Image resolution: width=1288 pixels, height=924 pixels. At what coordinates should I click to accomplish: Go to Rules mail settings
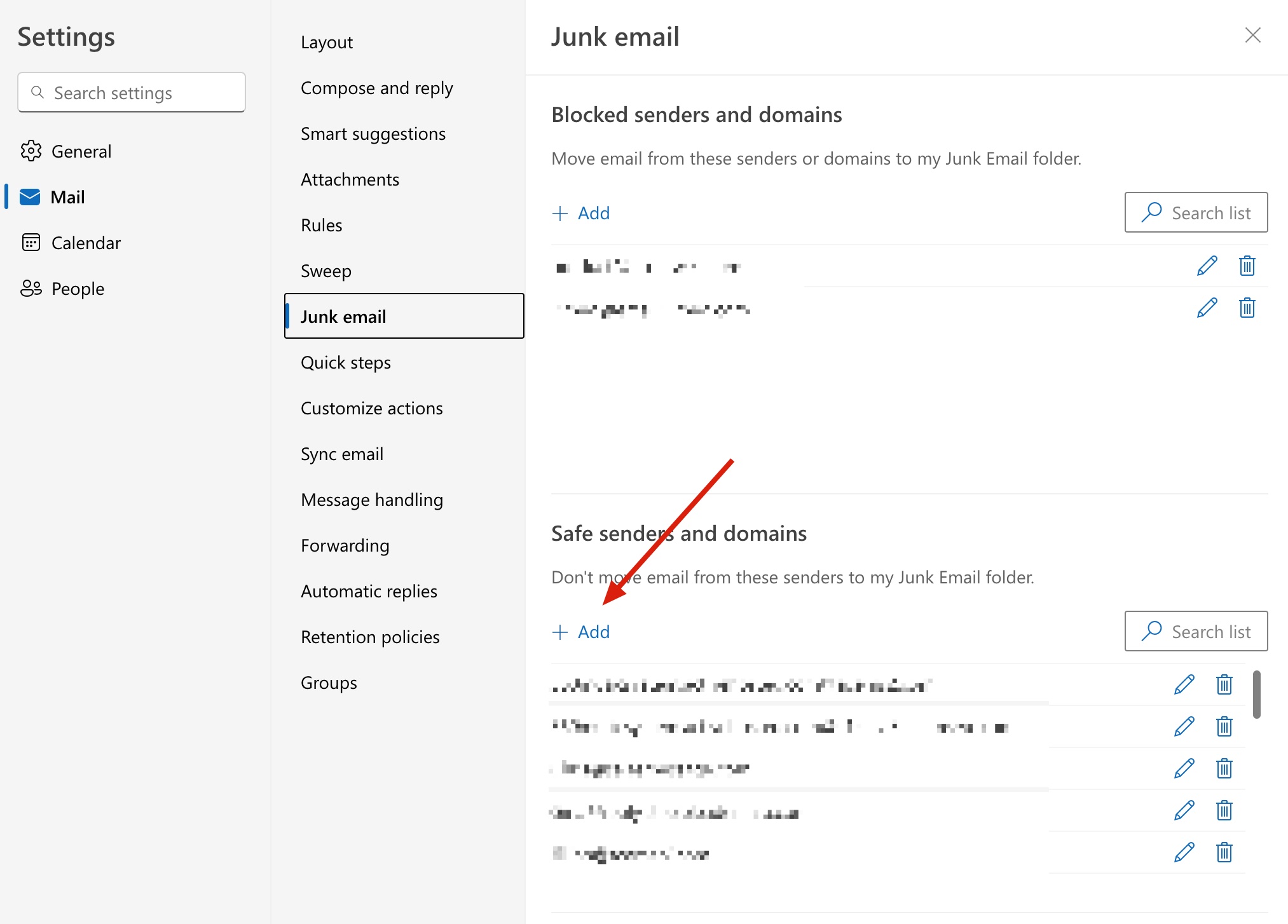pyautogui.click(x=321, y=225)
